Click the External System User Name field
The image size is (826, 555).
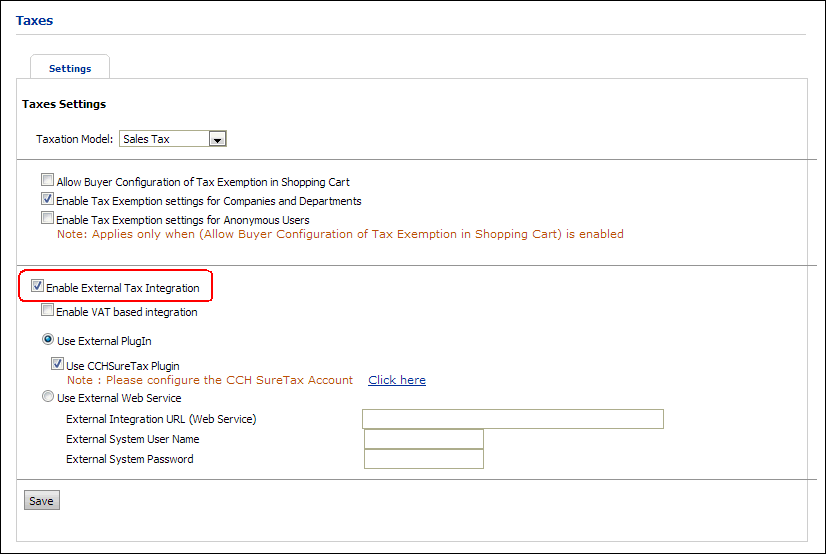[424, 439]
